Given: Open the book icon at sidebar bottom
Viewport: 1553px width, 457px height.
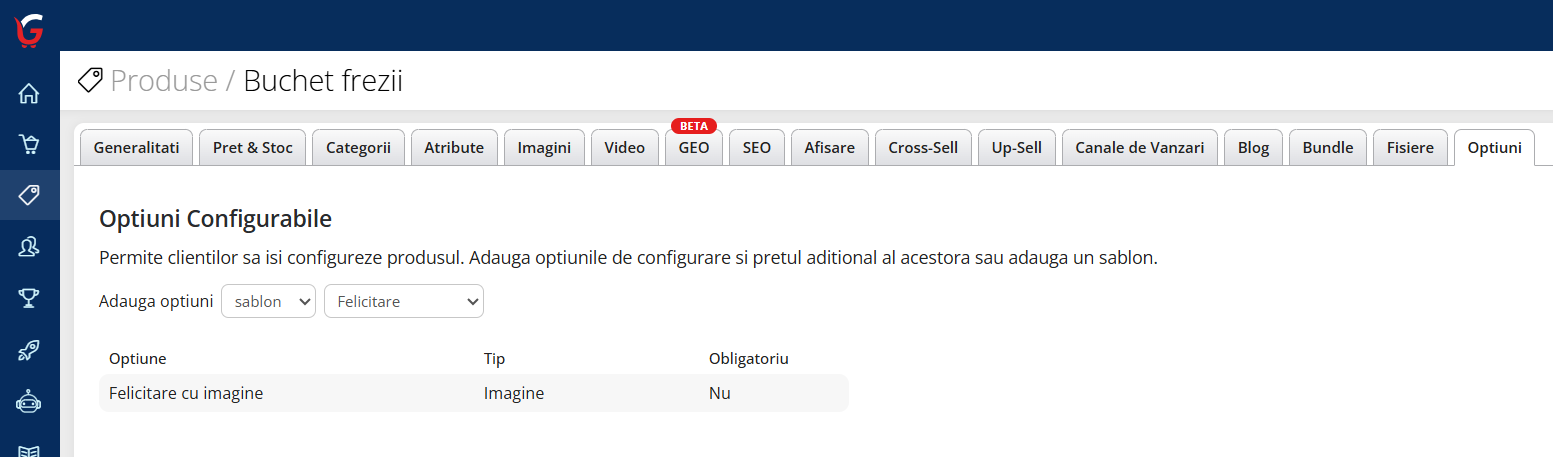Looking at the screenshot, I should click(29, 450).
